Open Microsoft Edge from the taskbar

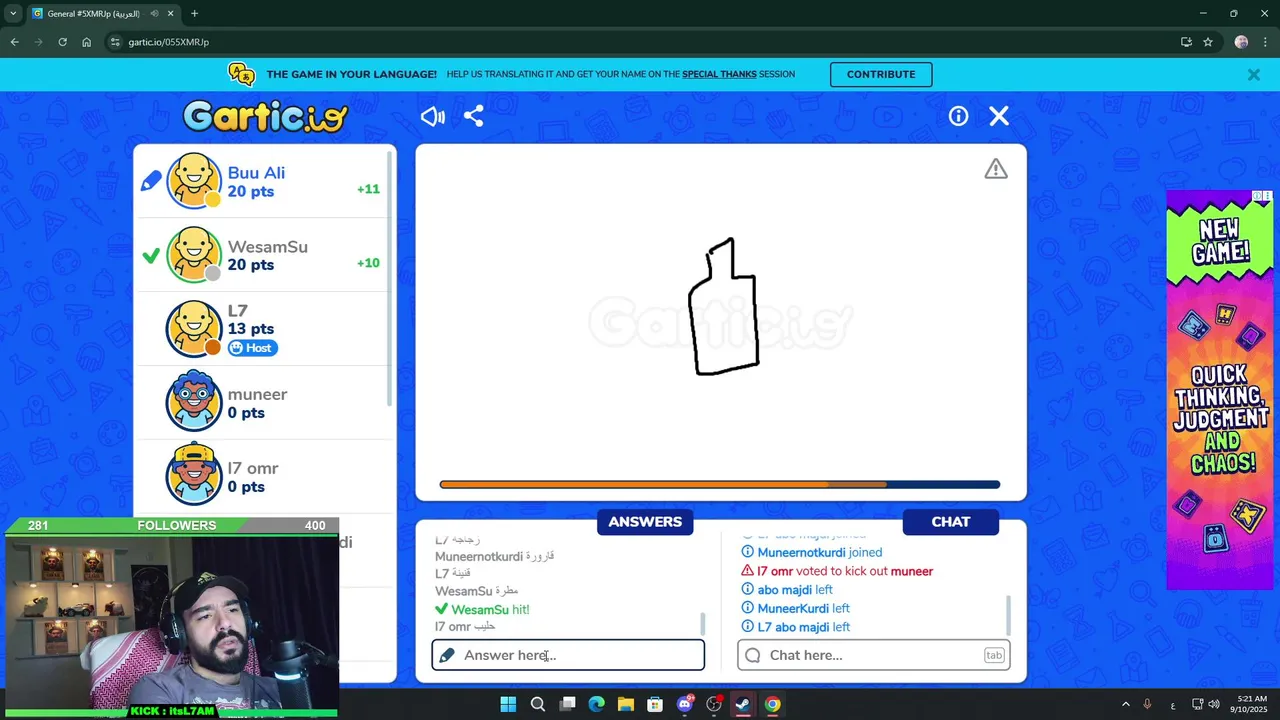(x=597, y=704)
